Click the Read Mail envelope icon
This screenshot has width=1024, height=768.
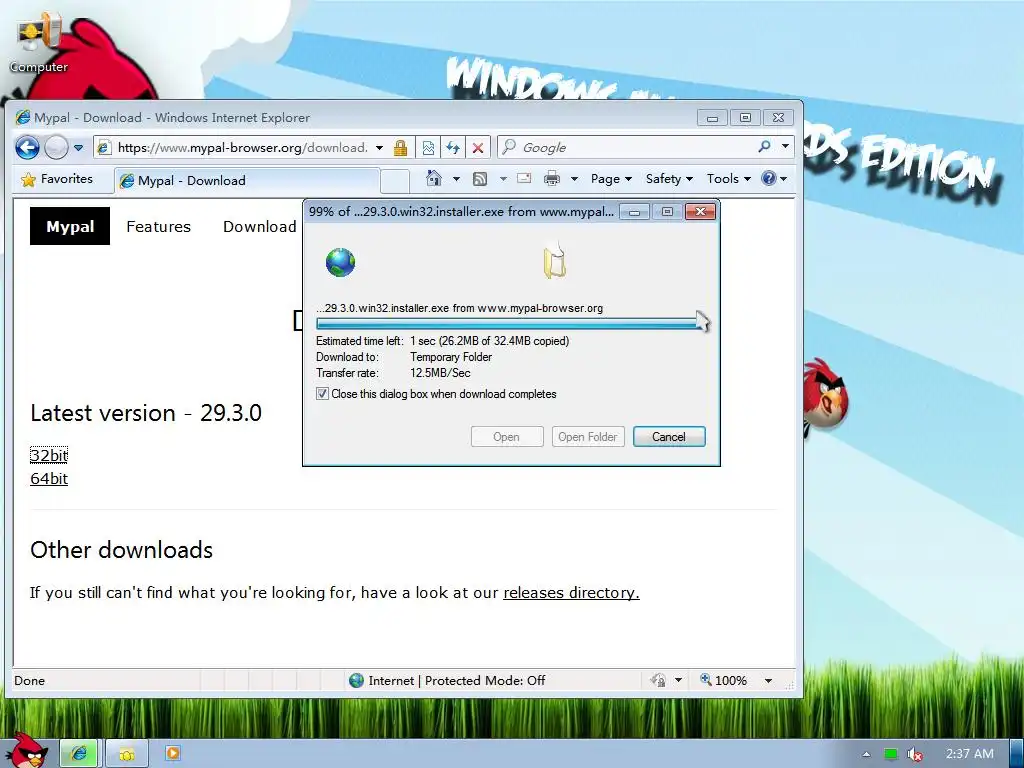(x=524, y=178)
